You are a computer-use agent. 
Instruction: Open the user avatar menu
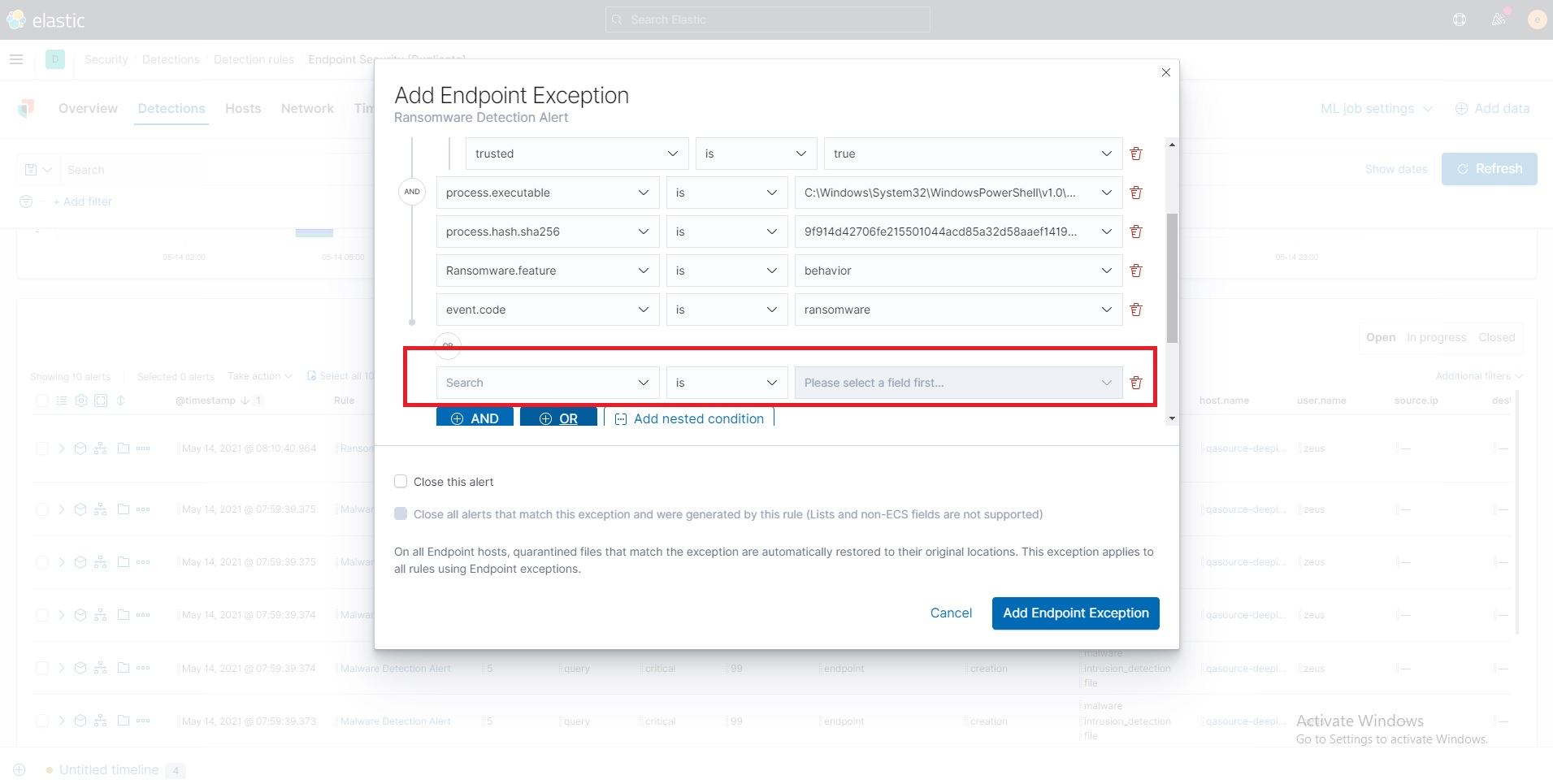click(1537, 19)
